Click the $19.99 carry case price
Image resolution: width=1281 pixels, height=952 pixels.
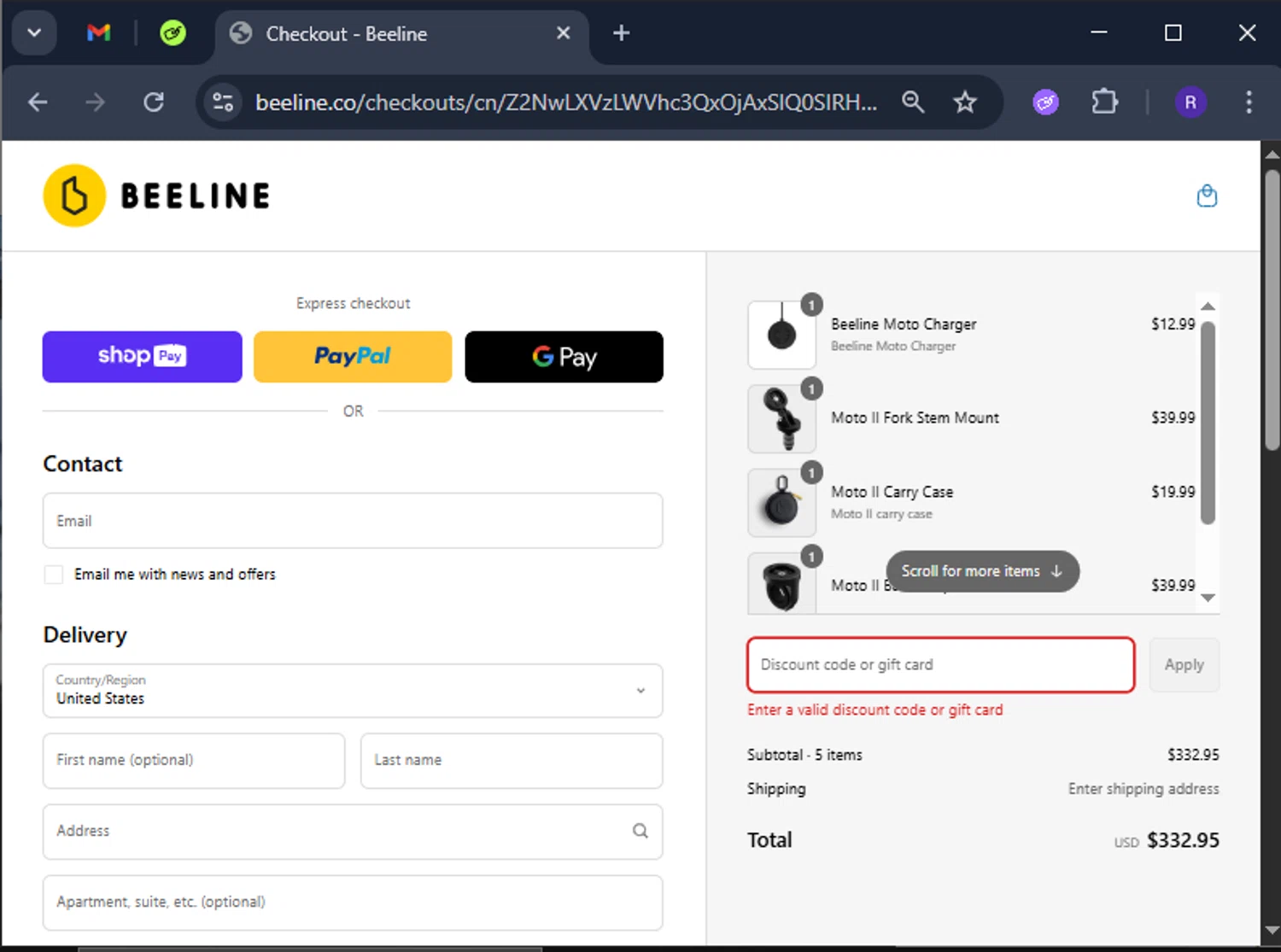pyautogui.click(x=1173, y=492)
